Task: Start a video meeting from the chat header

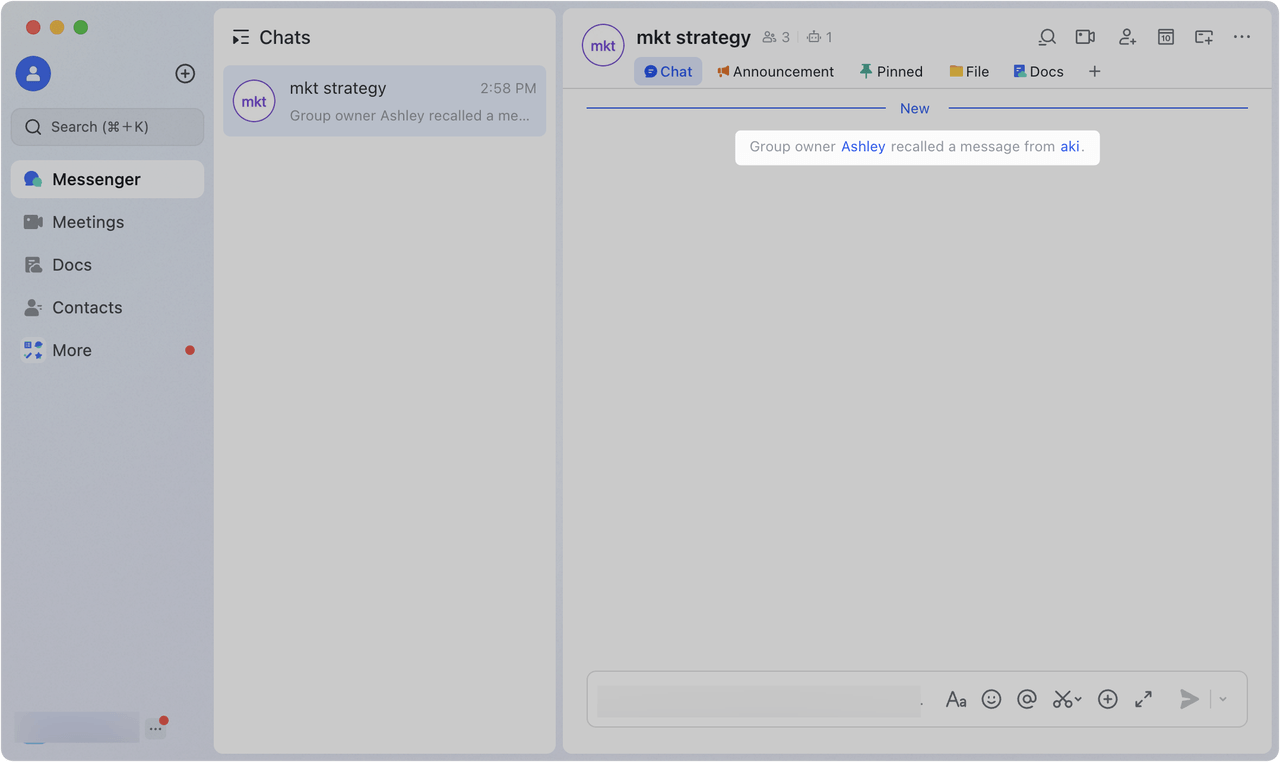Action: (x=1085, y=37)
